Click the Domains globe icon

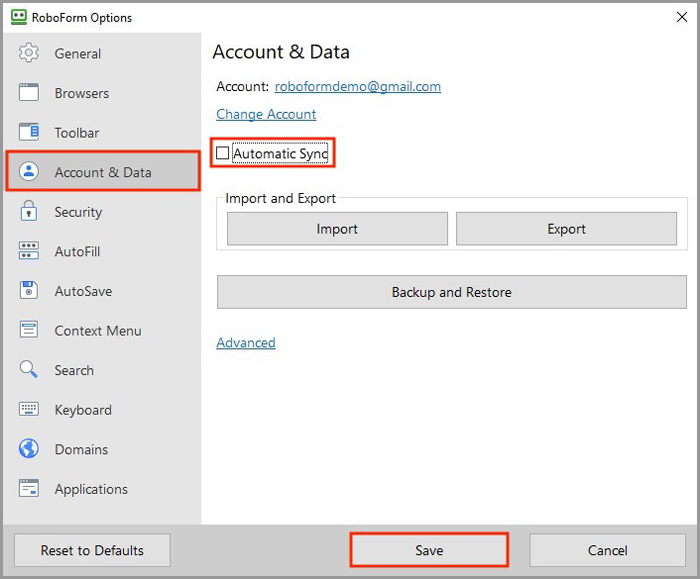[29, 448]
